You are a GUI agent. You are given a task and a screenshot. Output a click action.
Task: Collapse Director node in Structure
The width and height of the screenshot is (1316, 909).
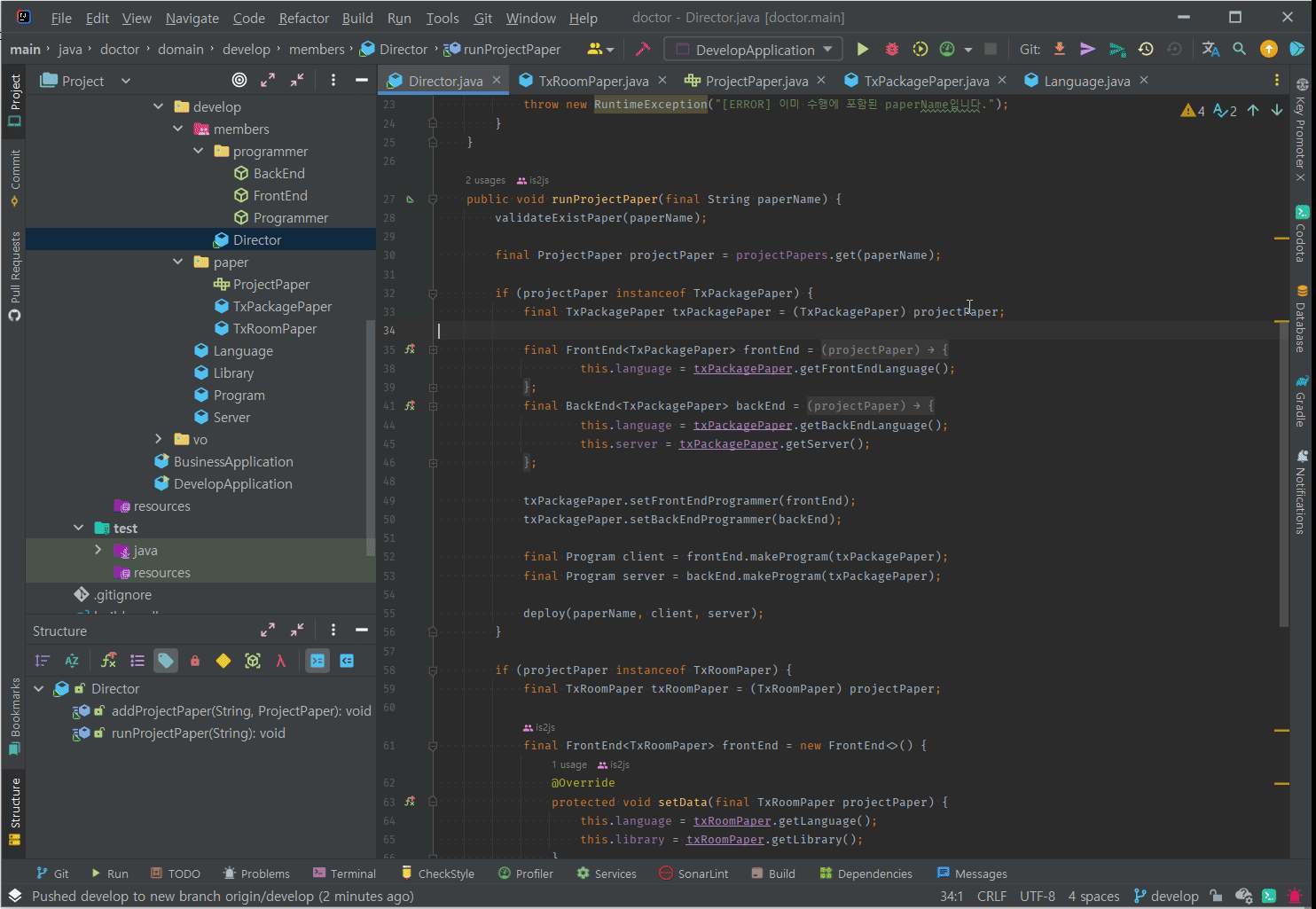(39, 688)
